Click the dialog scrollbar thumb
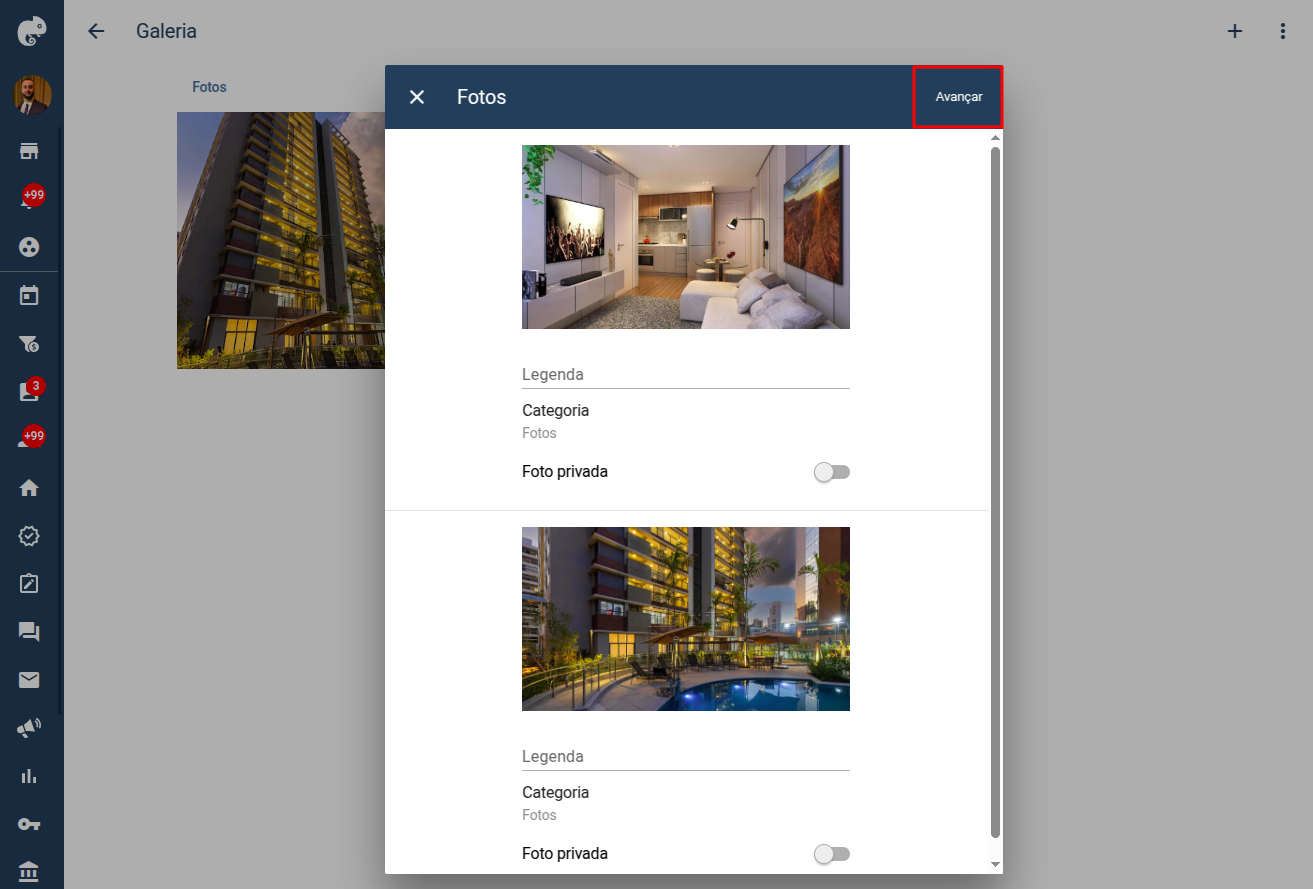1313x889 pixels. (x=995, y=492)
